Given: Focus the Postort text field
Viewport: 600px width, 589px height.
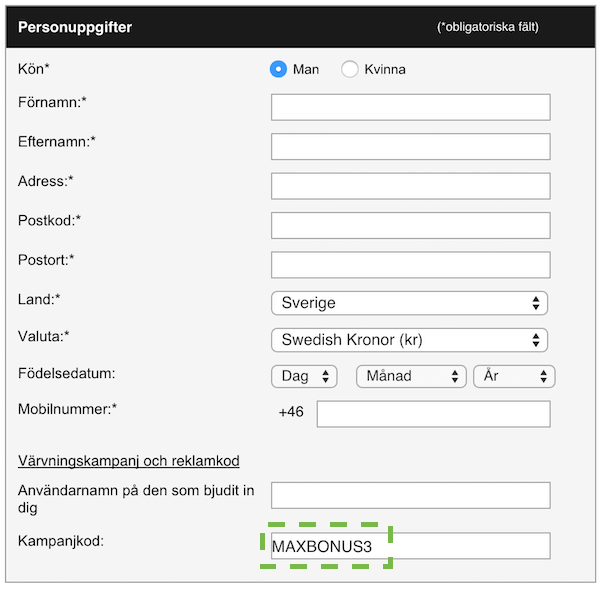Looking at the screenshot, I should click(x=411, y=265).
